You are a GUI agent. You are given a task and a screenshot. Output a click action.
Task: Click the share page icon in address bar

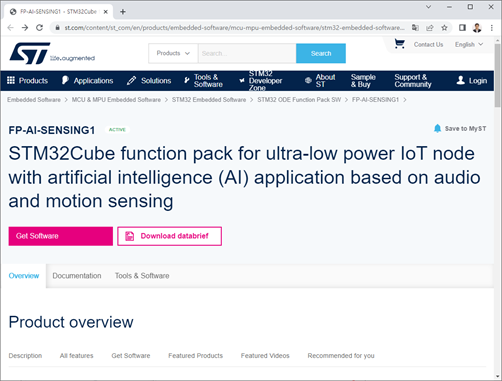tap(430, 28)
